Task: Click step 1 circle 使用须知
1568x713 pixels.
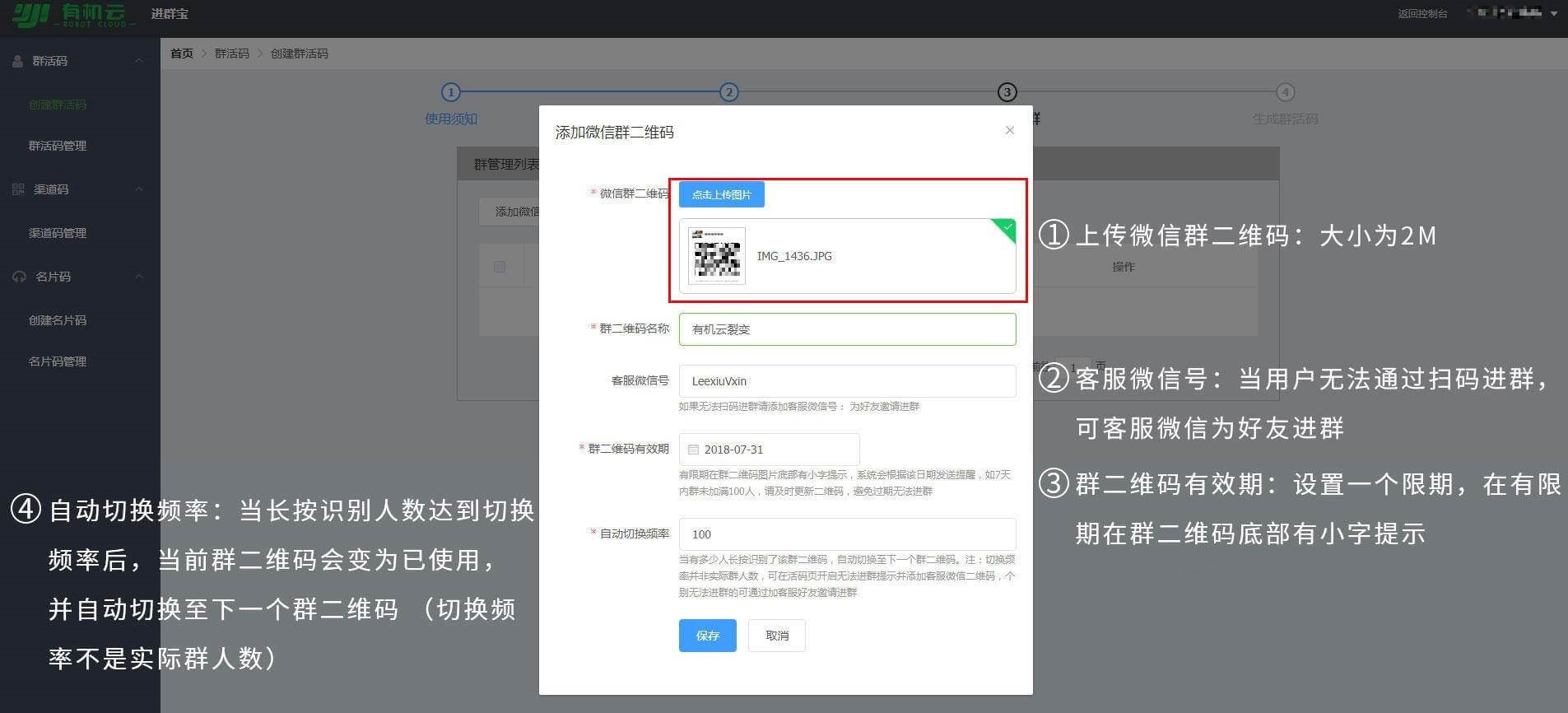Action: 450,92
